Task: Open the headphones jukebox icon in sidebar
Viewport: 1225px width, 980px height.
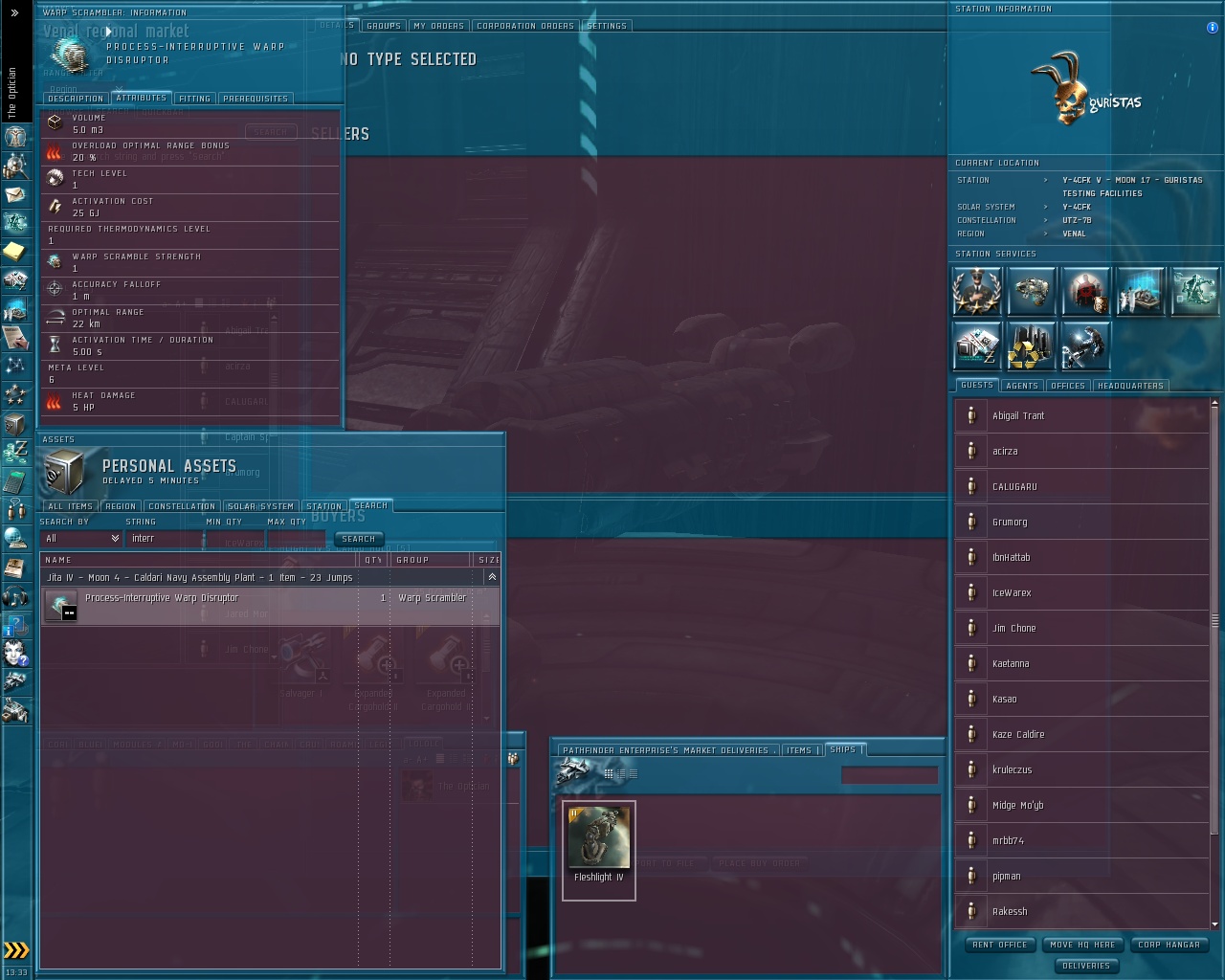Action: pyautogui.click(x=15, y=597)
